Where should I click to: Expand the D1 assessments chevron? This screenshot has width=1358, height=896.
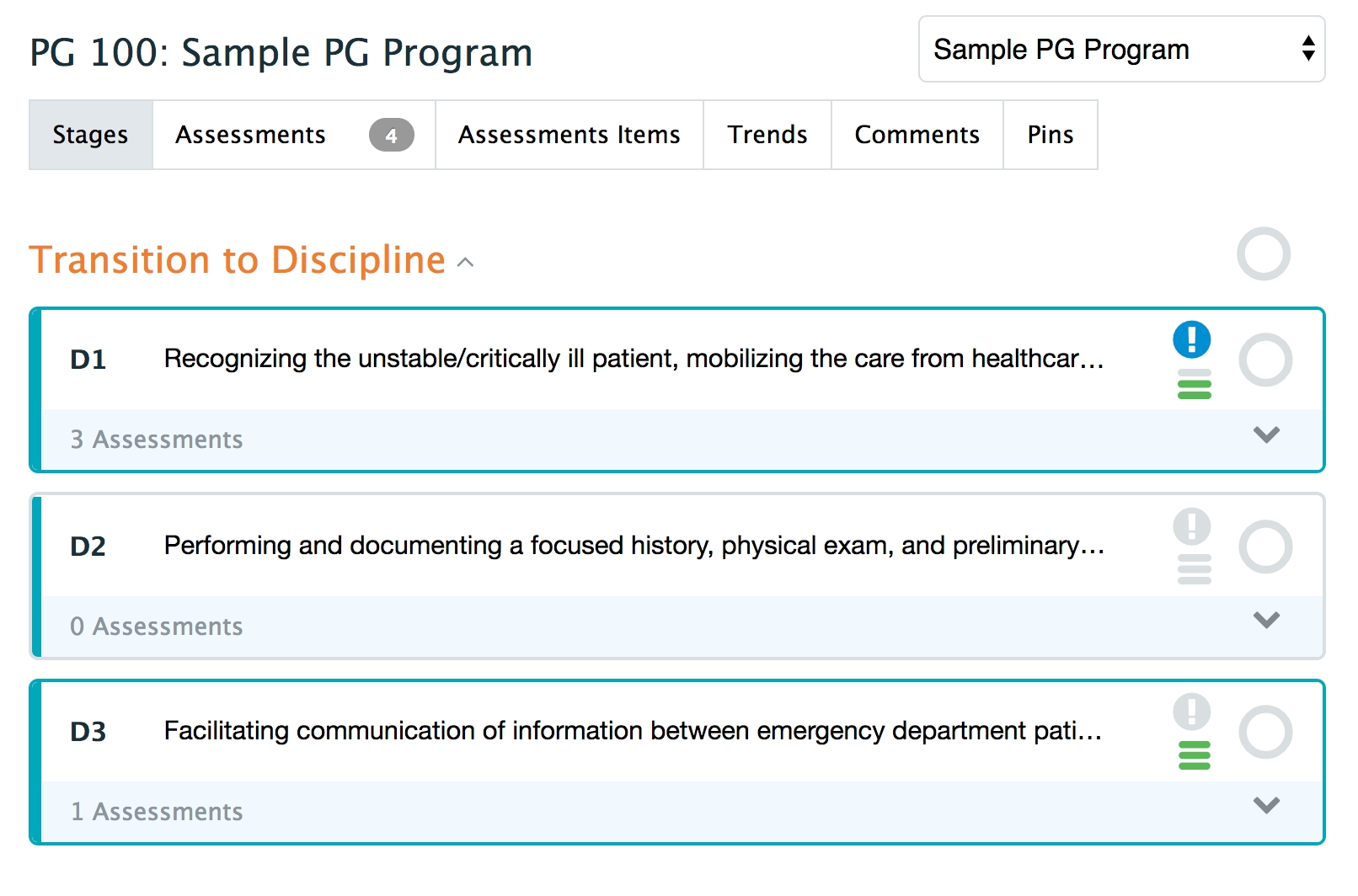[x=1265, y=435]
